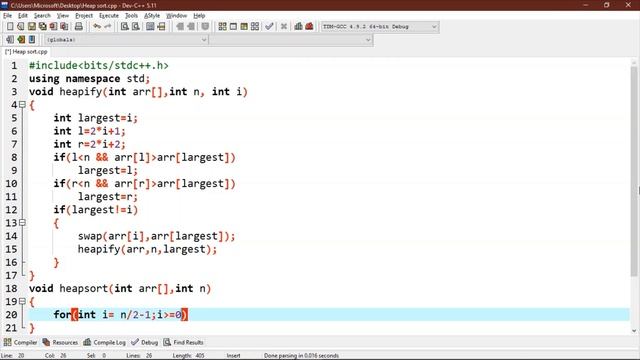Click 'Done parsing in 0.016 seconds' status text

tap(301, 356)
